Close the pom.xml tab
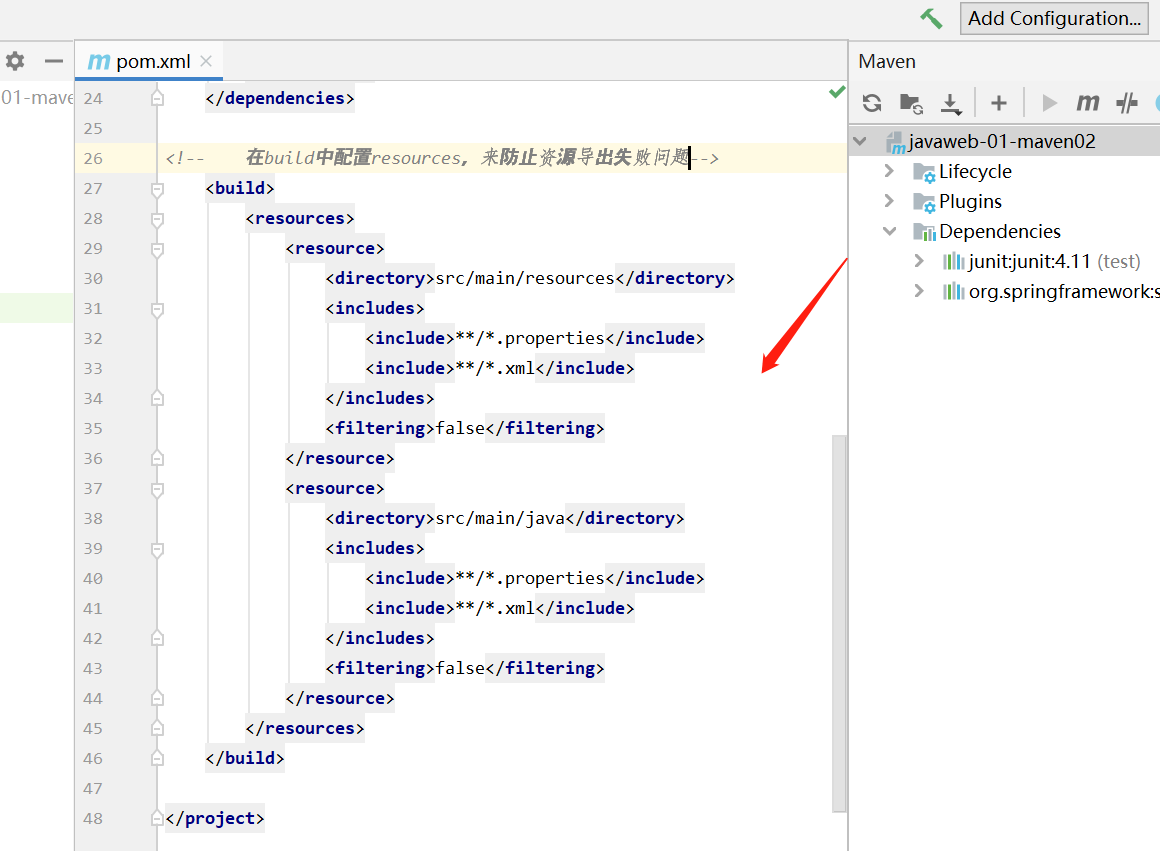The height and width of the screenshot is (851, 1160). point(206,61)
